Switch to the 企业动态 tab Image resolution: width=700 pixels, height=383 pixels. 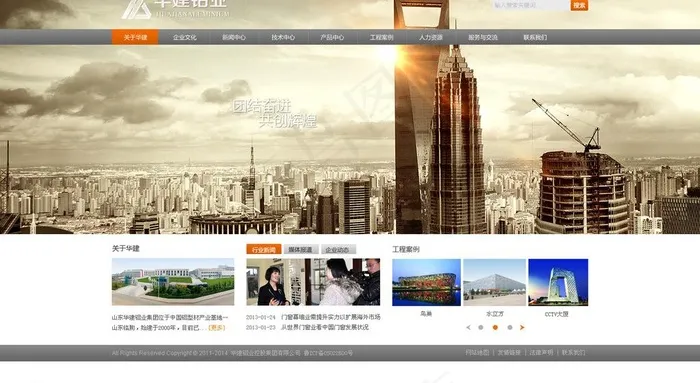pos(338,250)
